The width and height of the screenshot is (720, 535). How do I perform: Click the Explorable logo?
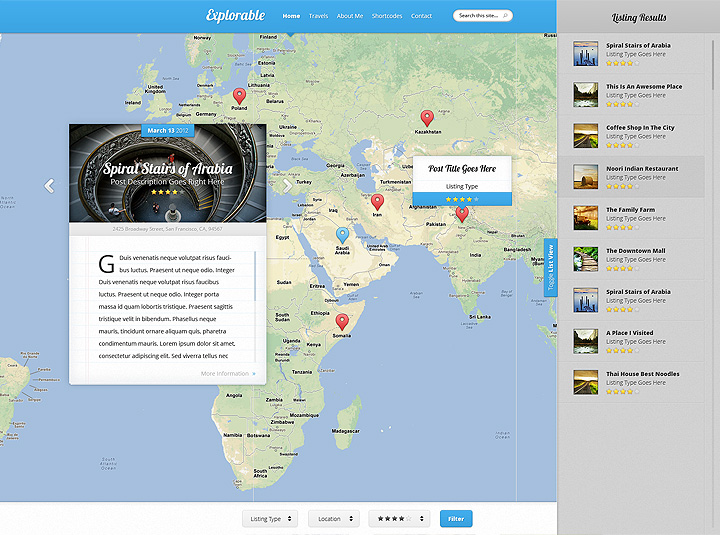click(235, 16)
